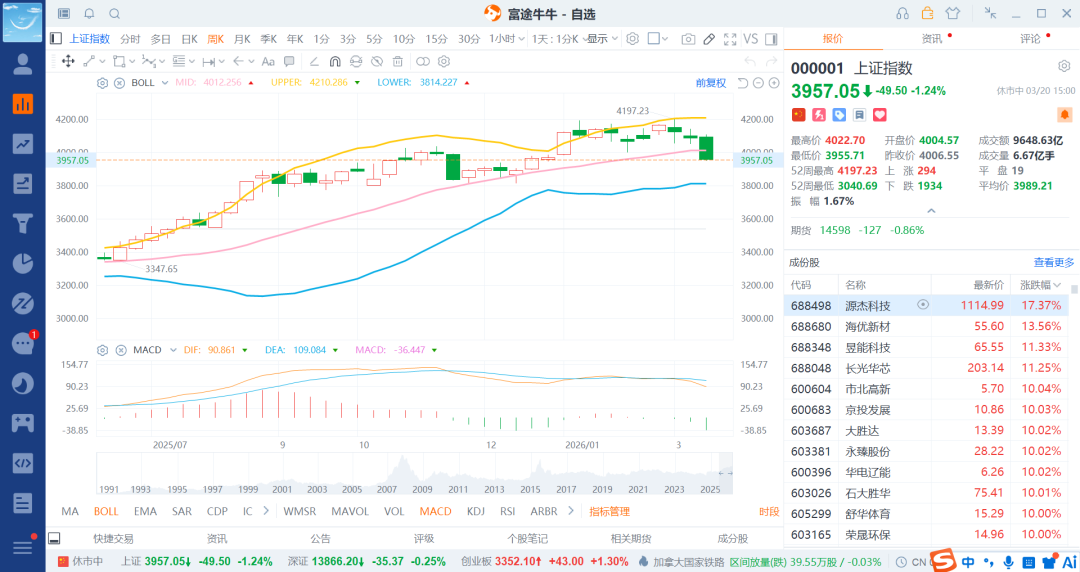Open the 显示 display dropdown
This screenshot has height=572, width=1080.
point(603,39)
